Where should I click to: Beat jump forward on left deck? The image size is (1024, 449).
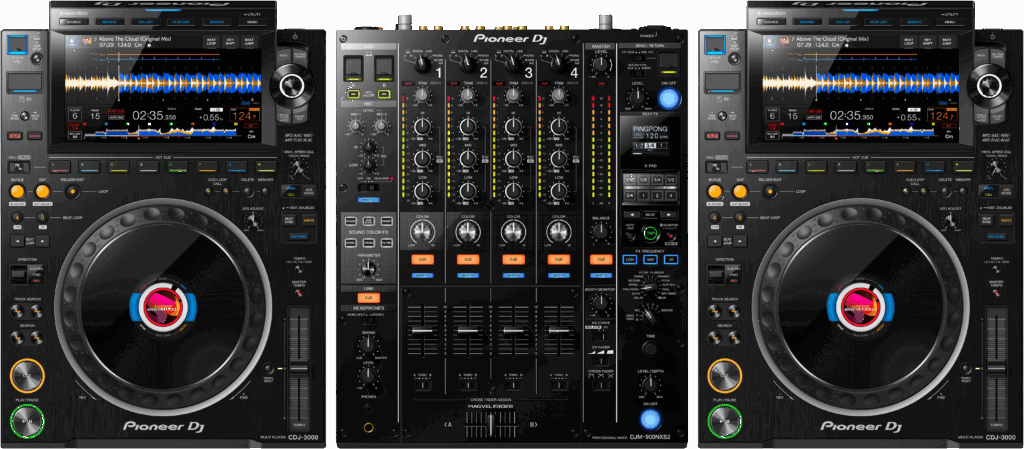42,241
